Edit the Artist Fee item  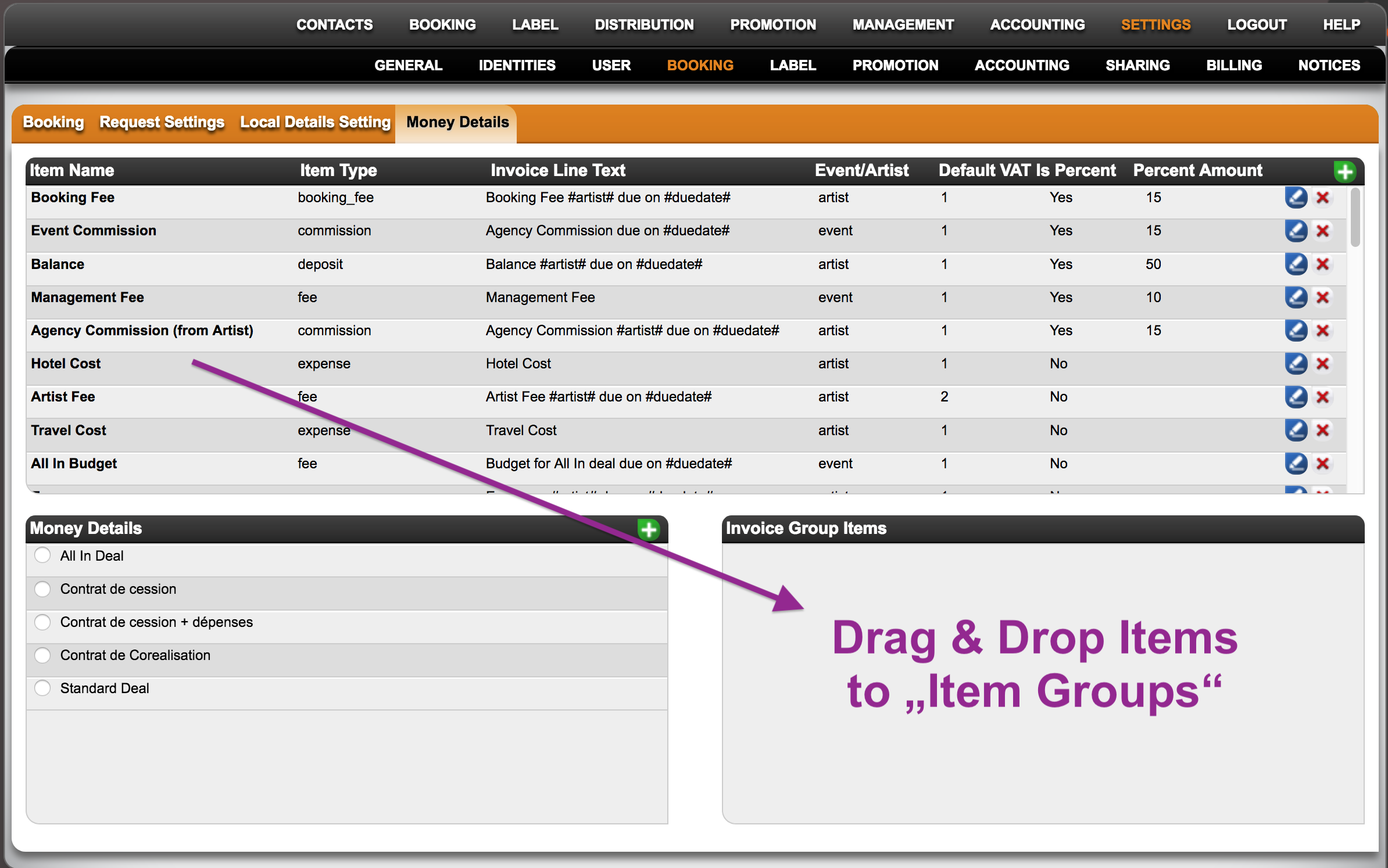pos(1296,397)
